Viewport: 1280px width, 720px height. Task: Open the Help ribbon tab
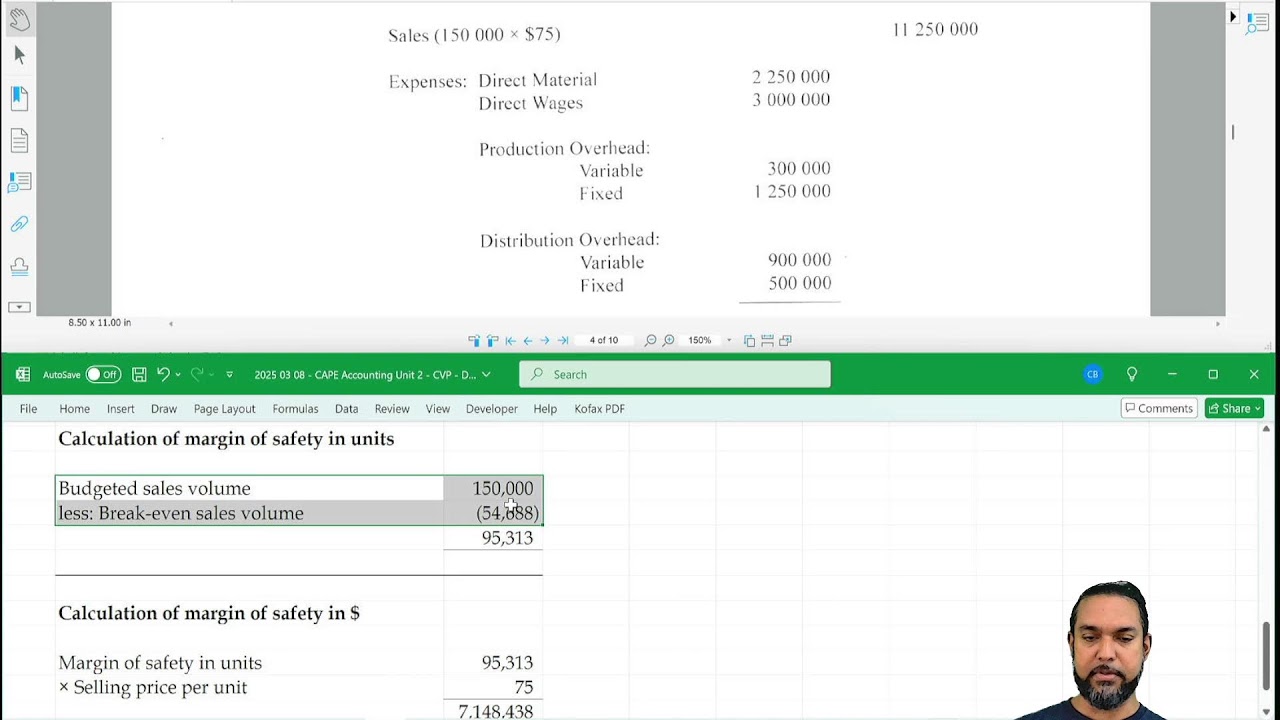tap(545, 409)
